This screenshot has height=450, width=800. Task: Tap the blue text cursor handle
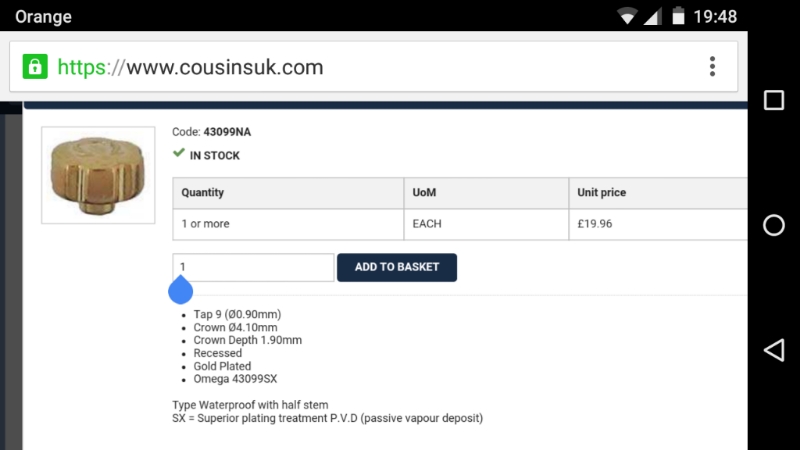pyautogui.click(x=181, y=291)
